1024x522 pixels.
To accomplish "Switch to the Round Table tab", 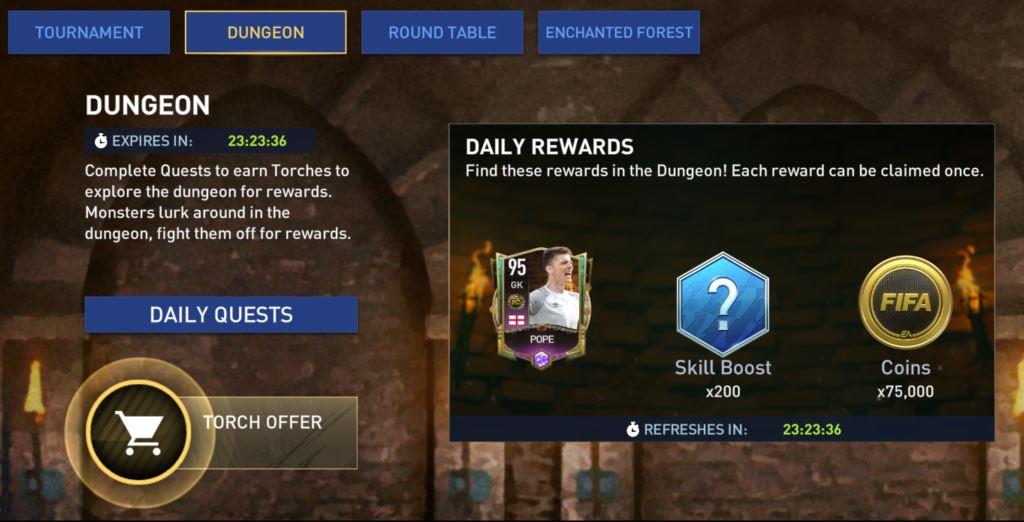I will [442, 33].
